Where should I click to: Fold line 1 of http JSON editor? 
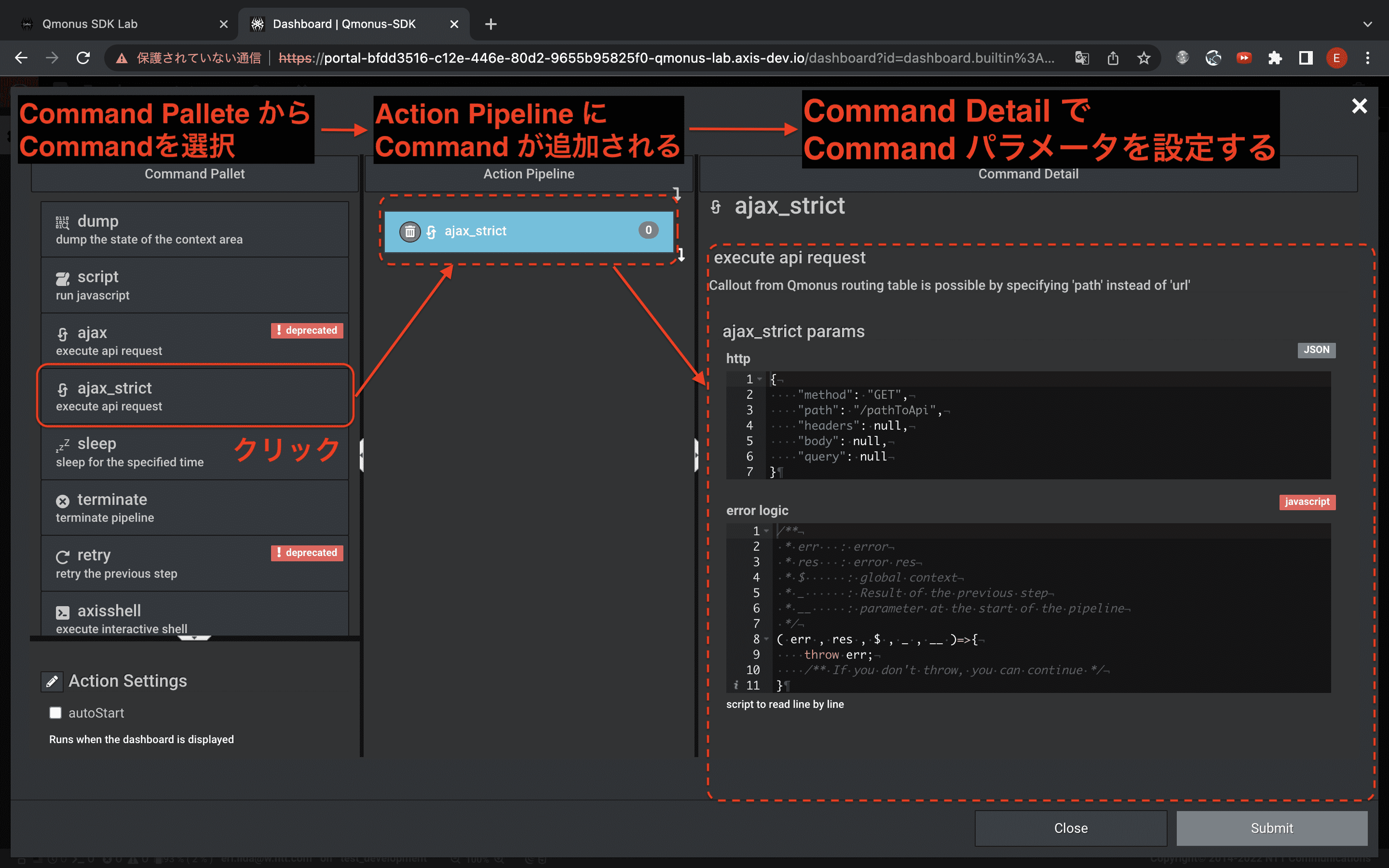(760, 380)
